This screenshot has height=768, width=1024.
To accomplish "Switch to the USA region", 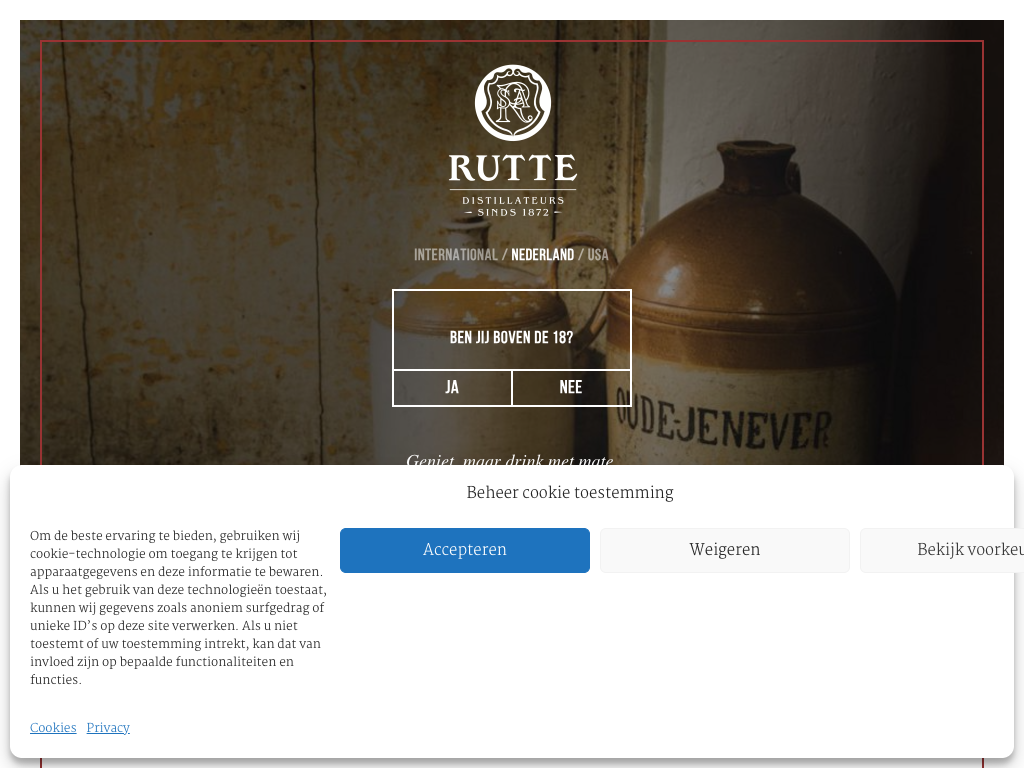I will point(598,255).
